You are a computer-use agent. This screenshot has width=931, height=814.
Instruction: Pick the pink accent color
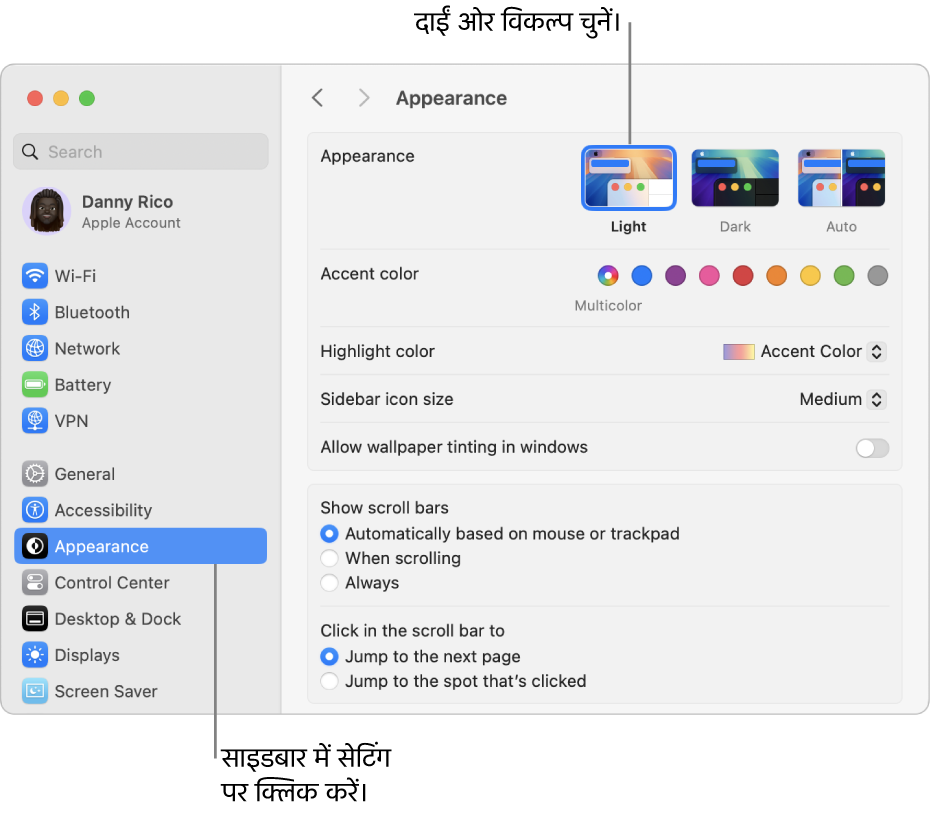709,275
